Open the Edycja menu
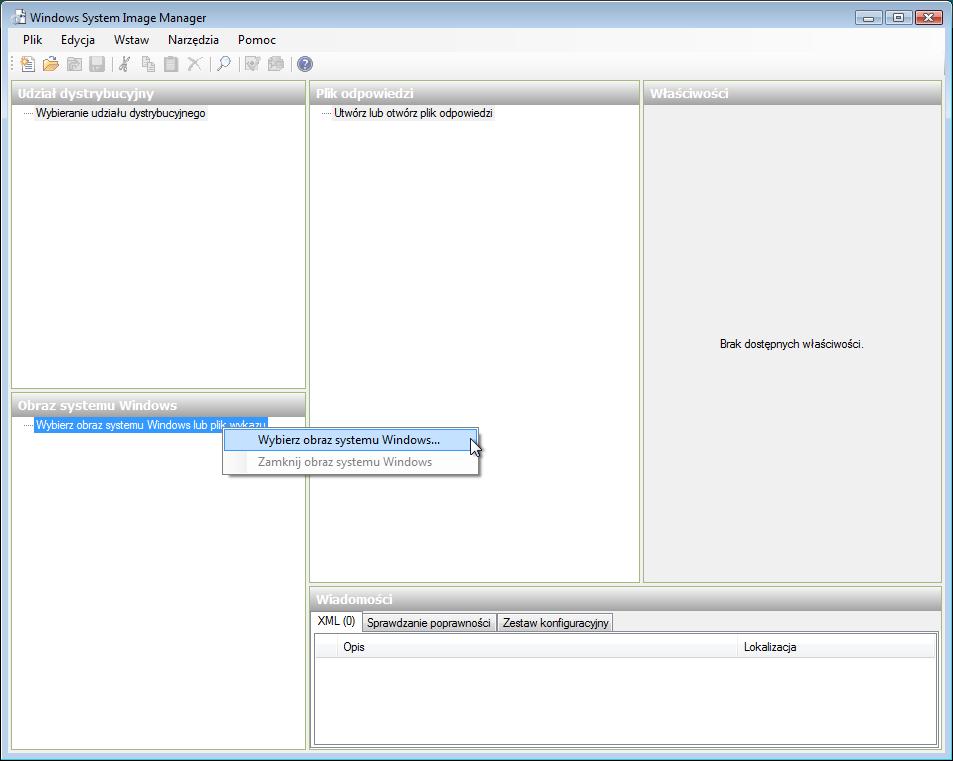Screen dimensions: 953x761 click(x=78, y=40)
